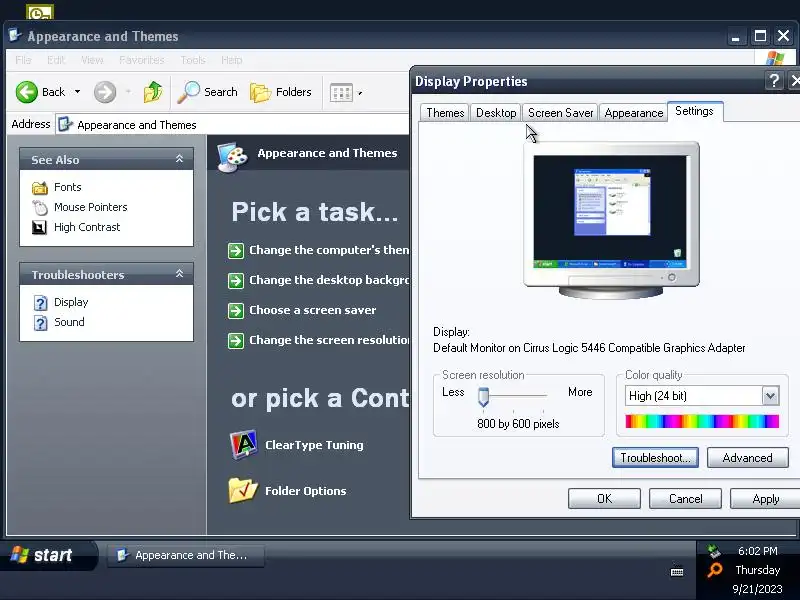
Task: Click the address bar Appearance and Themes icon
Action: (x=64, y=124)
